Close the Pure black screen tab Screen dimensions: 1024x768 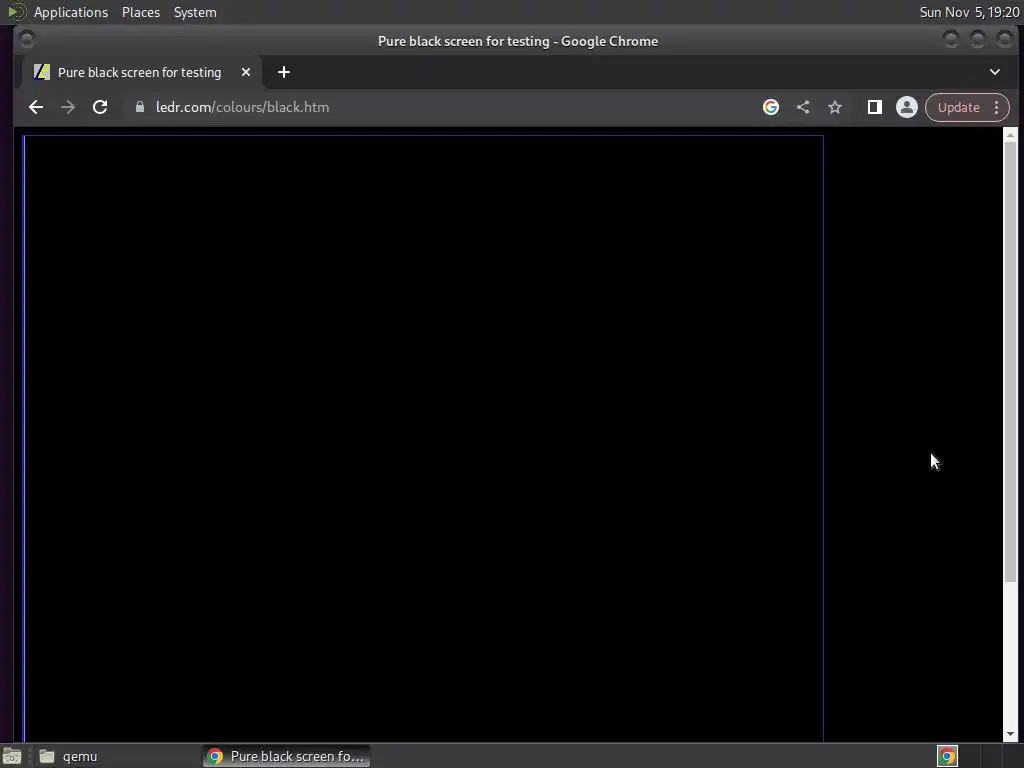(x=246, y=72)
